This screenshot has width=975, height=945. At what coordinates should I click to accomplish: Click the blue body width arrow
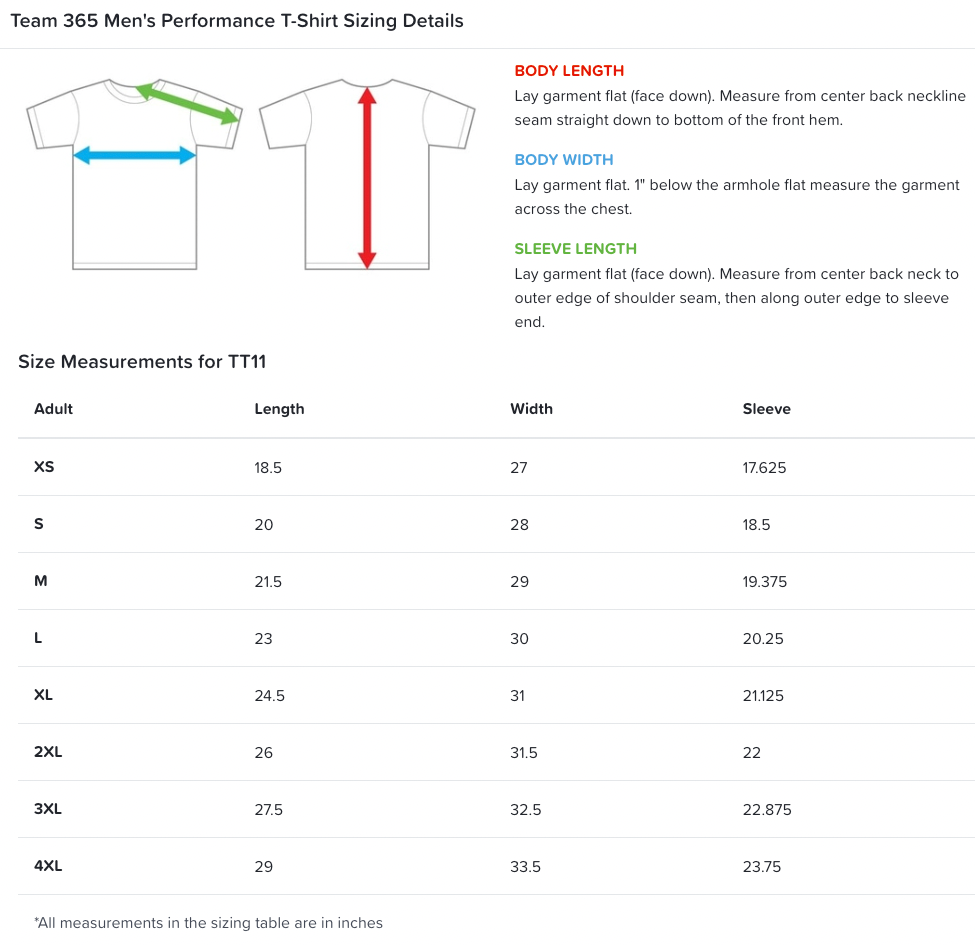(134, 155)
